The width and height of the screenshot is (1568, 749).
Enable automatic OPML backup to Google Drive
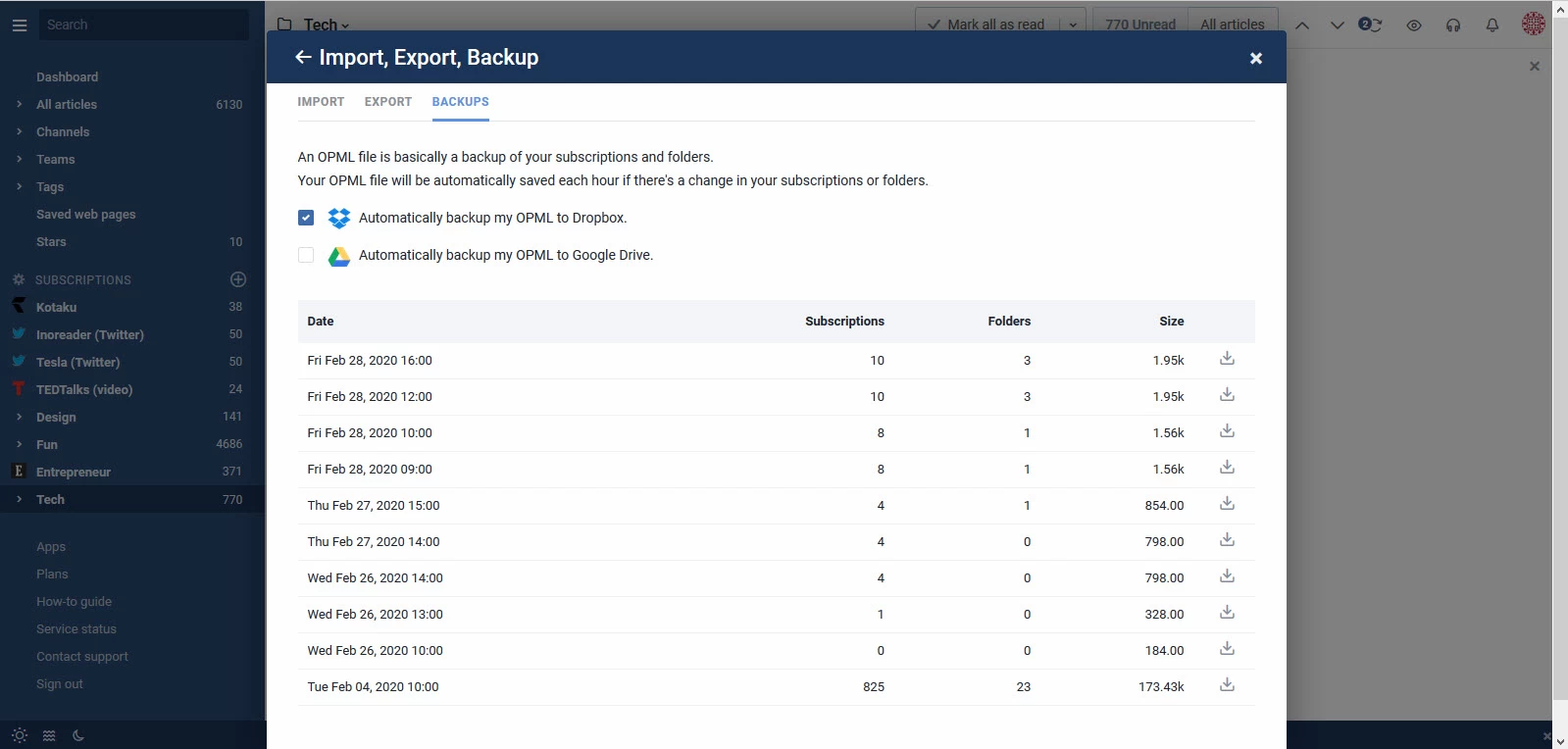[x=306, y=255]
